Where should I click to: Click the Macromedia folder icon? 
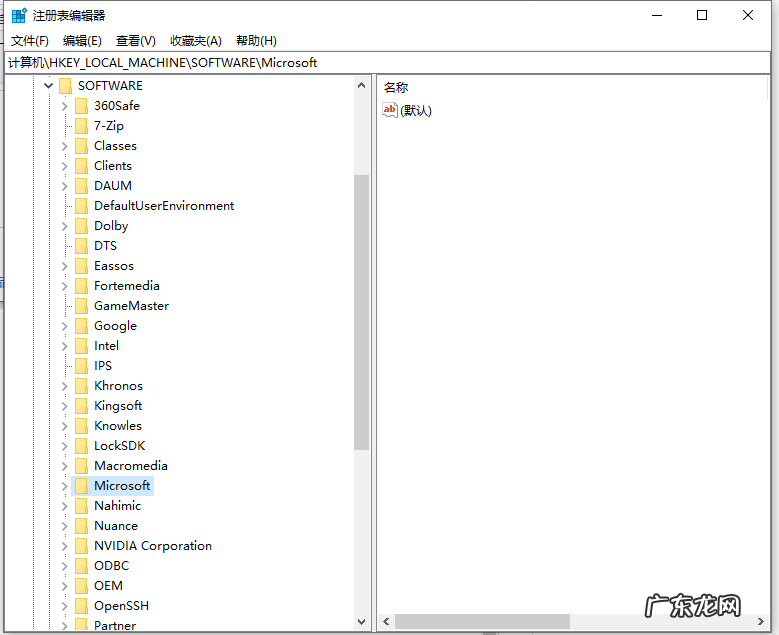81,466
